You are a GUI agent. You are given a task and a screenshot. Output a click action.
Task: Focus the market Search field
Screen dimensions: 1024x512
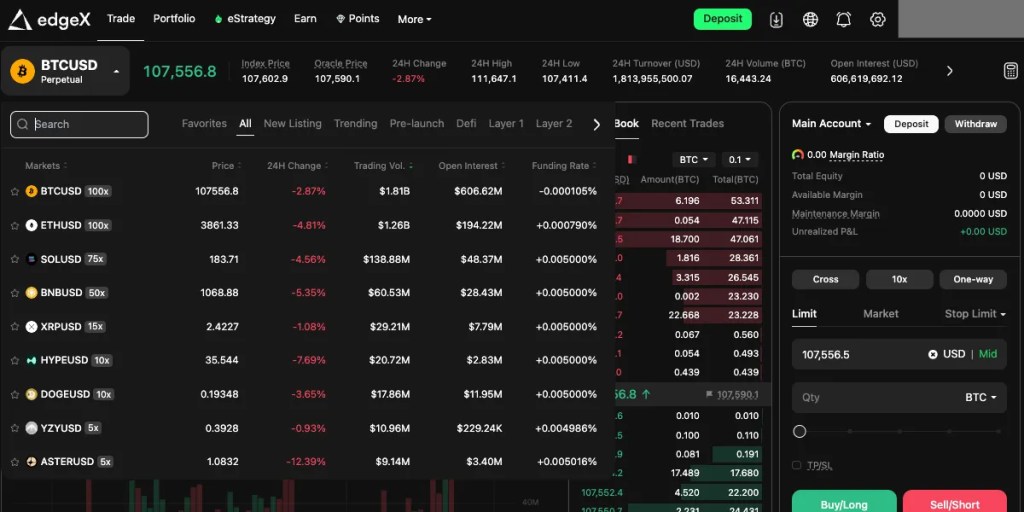coord(79,124)
